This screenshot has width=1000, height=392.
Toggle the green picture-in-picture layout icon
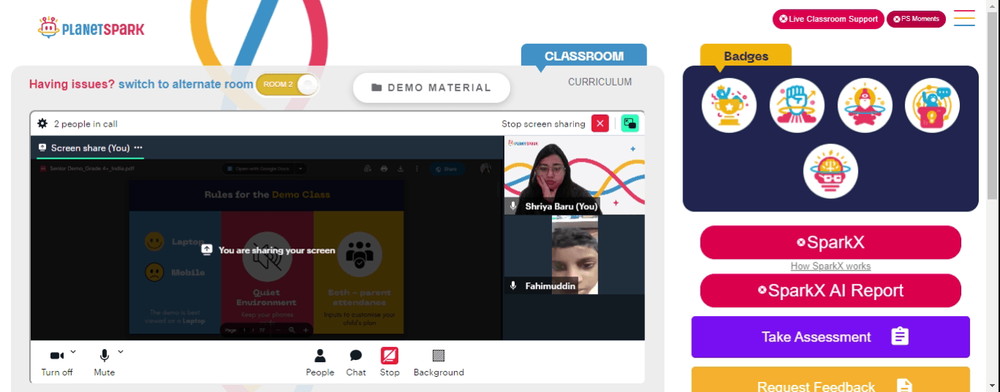pos(630,124)
